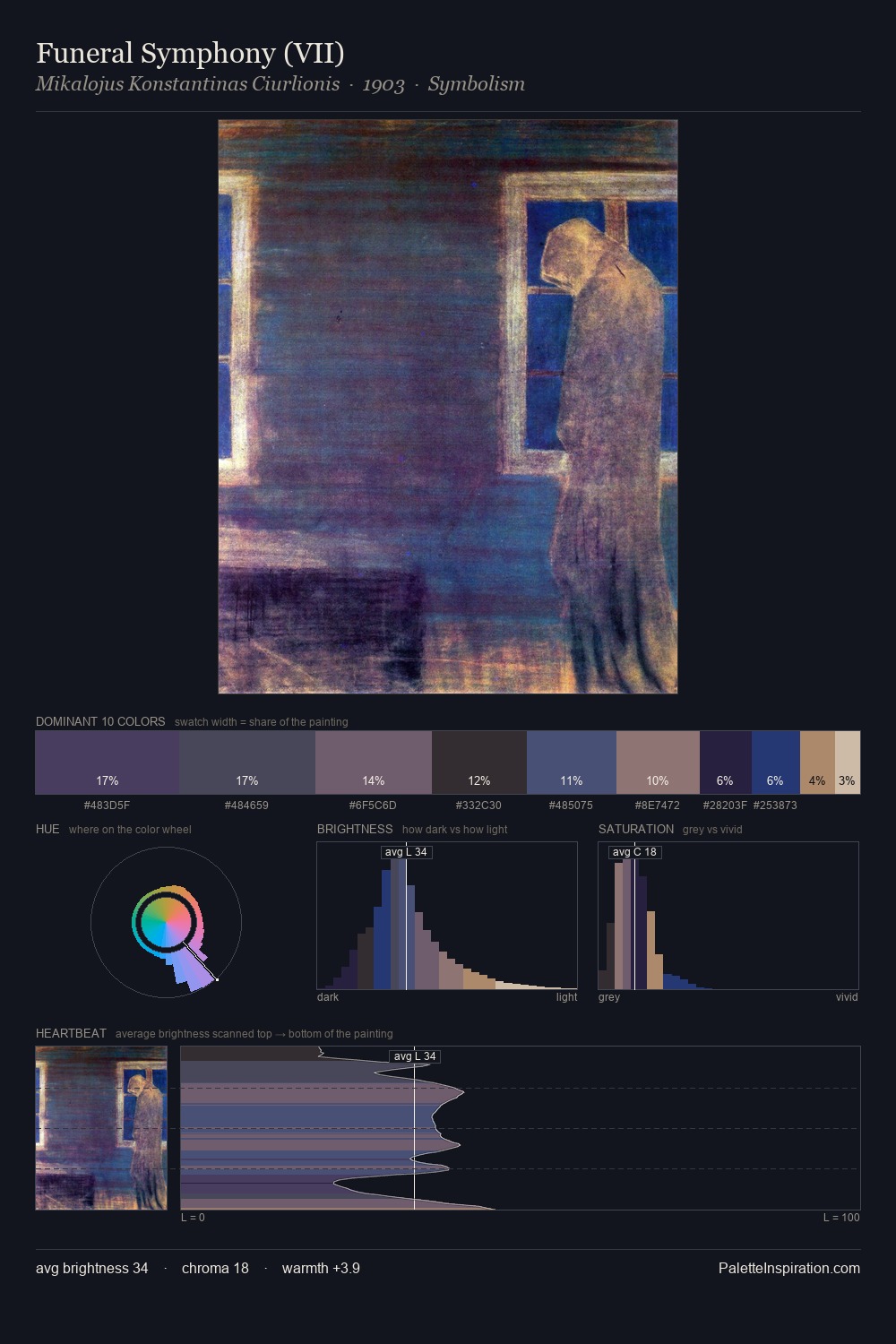Click the 17% swatch labeled #483D5F
This screenshot has width=896, height=1344.
[108, 762]
